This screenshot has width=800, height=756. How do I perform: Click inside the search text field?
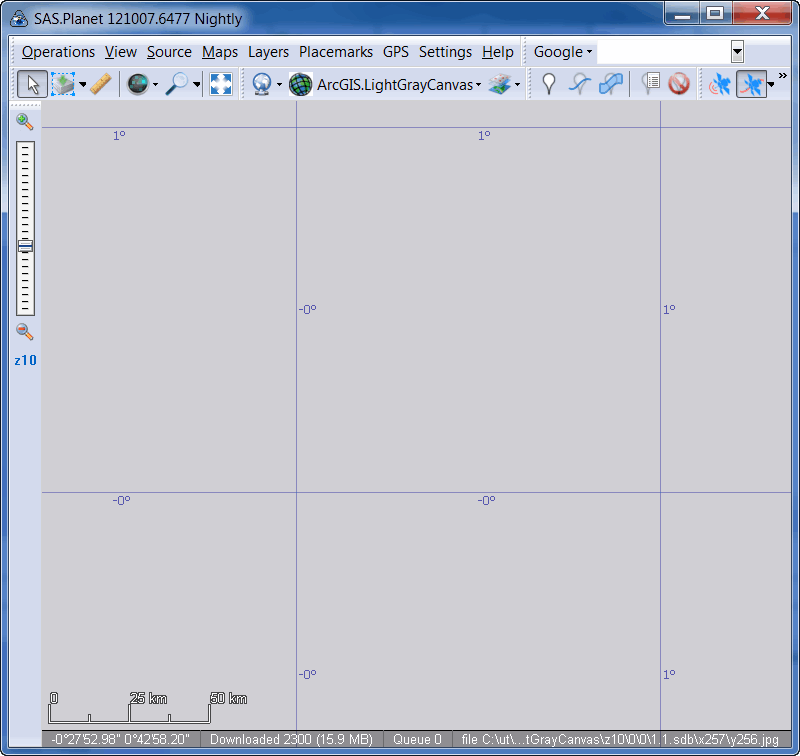point(663,52)
